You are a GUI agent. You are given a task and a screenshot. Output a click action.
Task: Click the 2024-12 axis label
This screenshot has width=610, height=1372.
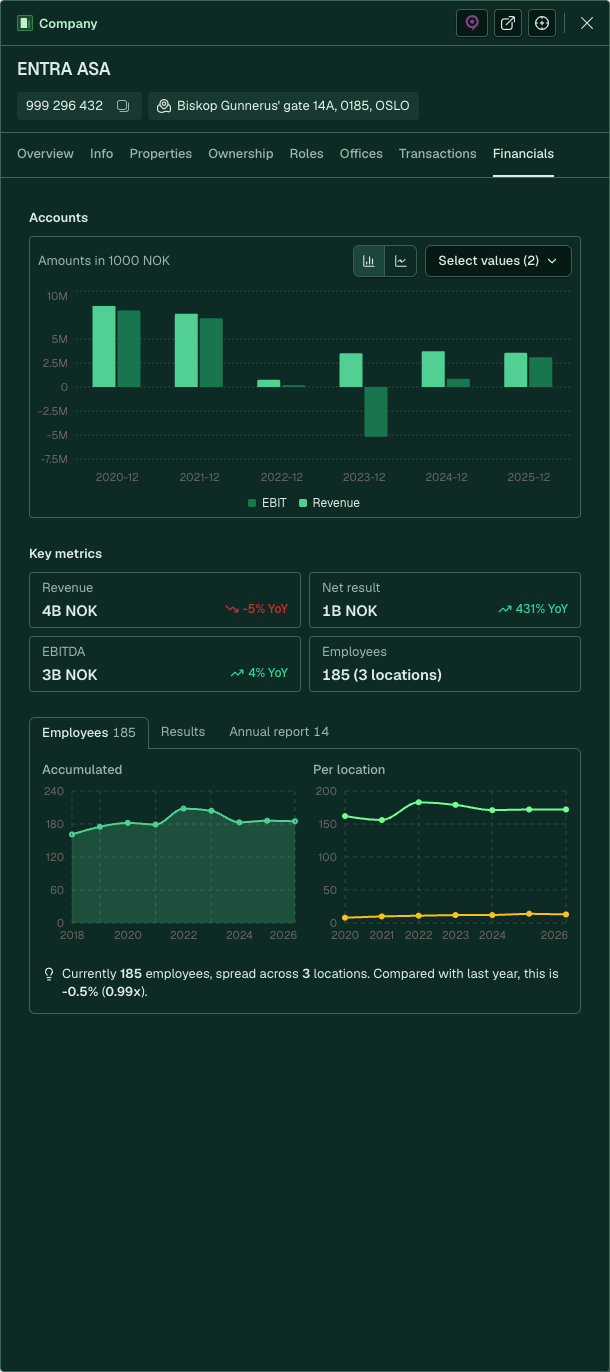click(446, 478)
